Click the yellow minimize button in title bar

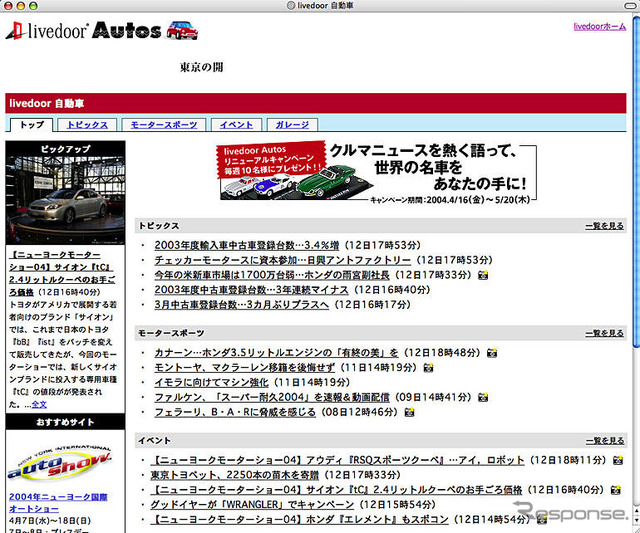click(20, 5)
